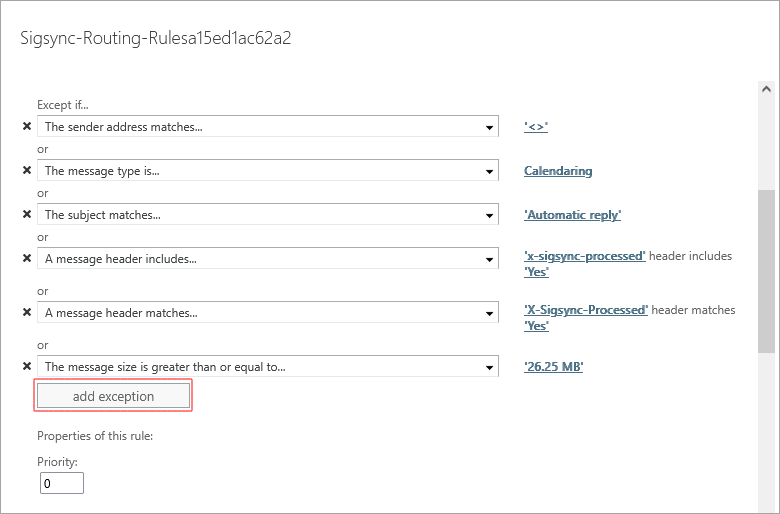Change the '26.25 MB' size value

[x=553, y=367]
